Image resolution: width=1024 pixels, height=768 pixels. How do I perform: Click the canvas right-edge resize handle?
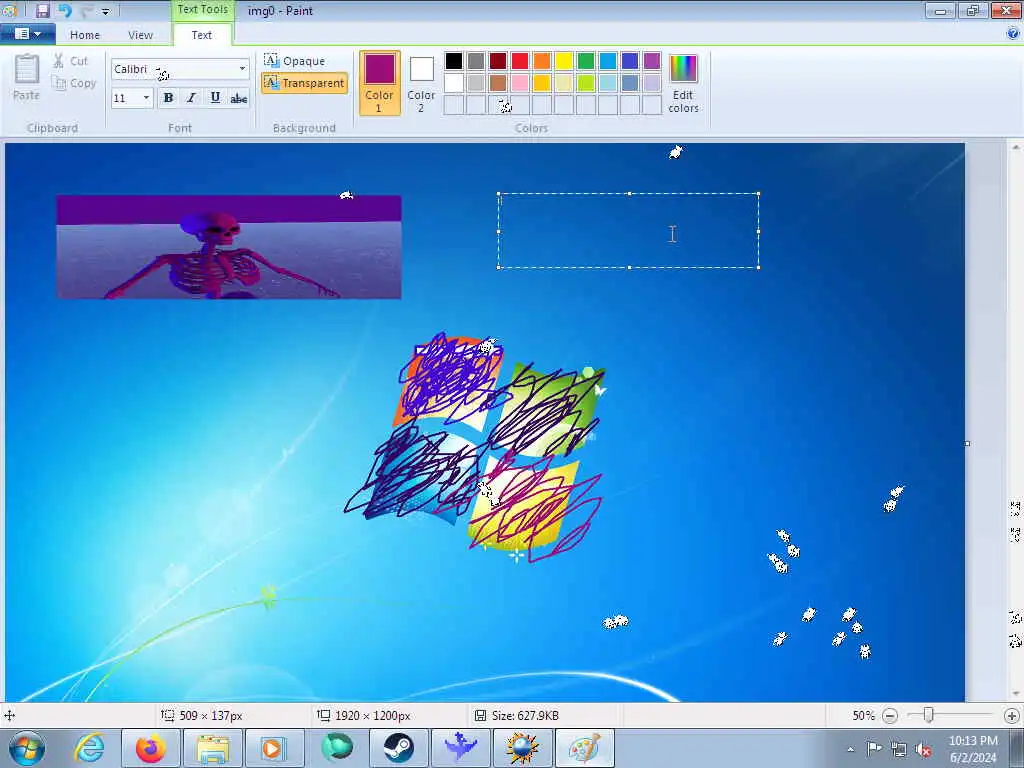967,443
